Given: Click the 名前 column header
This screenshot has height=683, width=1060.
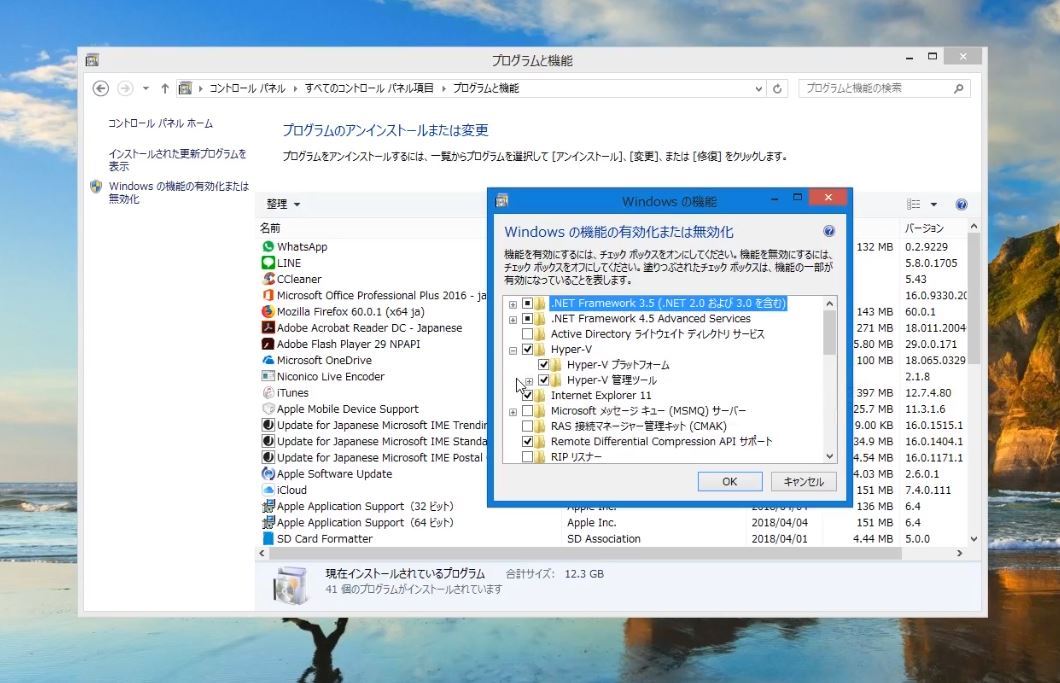Looking at the screenshot, I should click(x=271, y=228).
